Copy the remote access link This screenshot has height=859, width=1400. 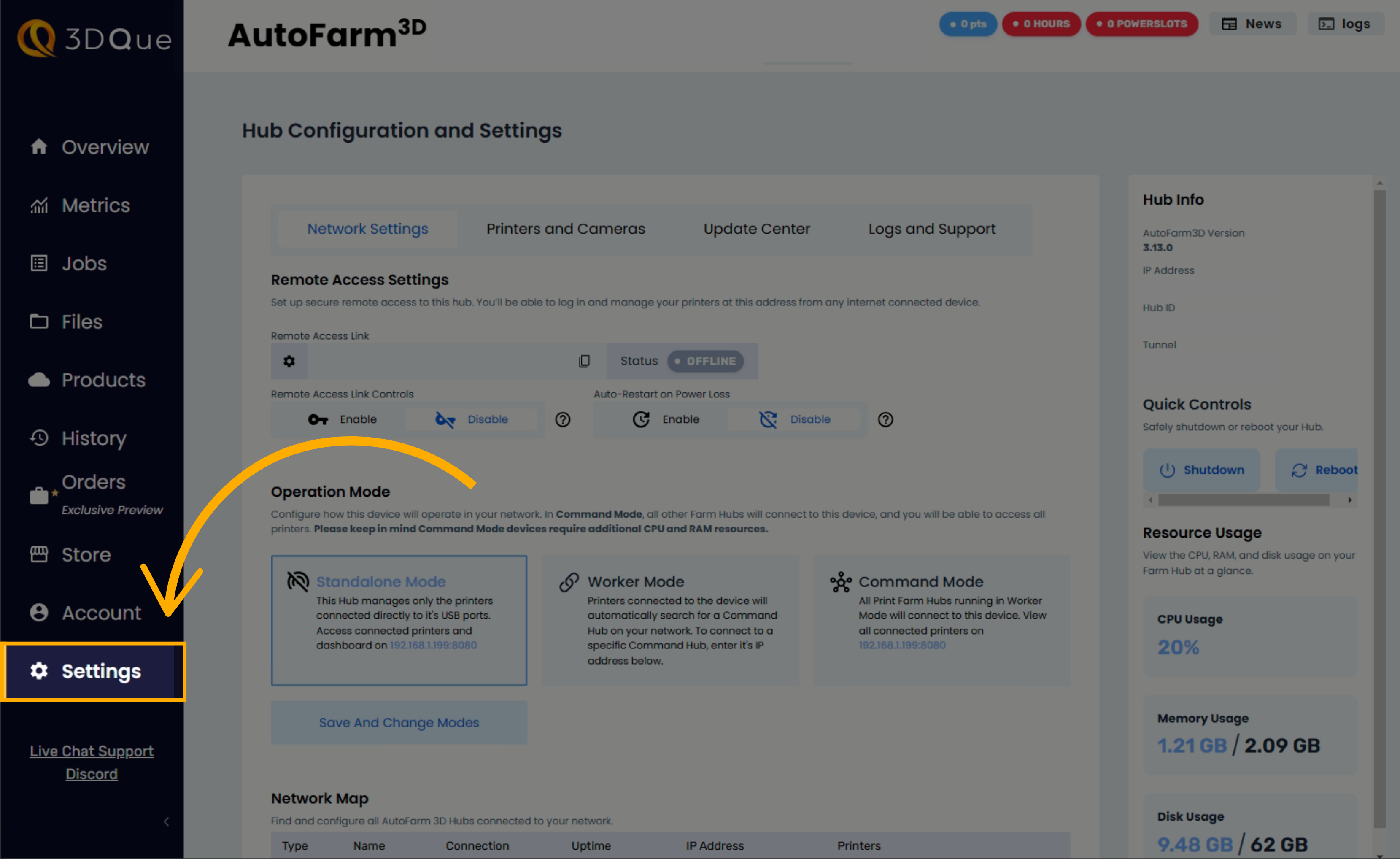click(x=584, y=361)
